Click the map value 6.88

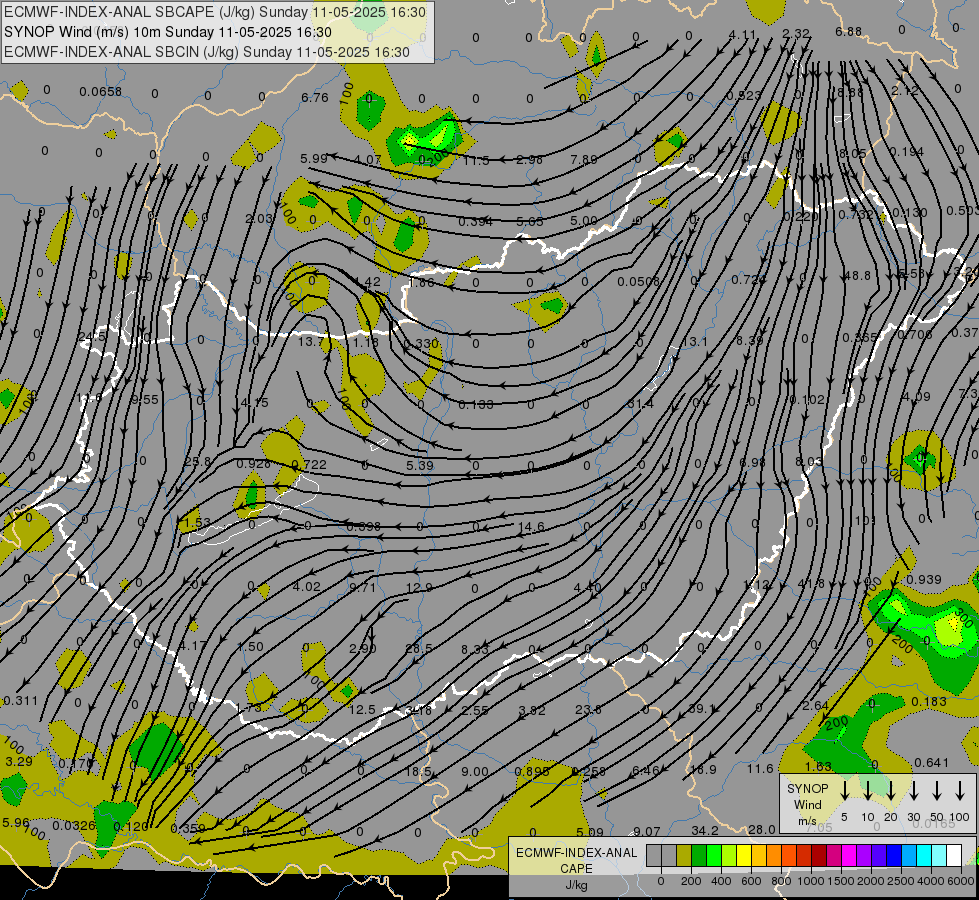(x=849, y=31)
